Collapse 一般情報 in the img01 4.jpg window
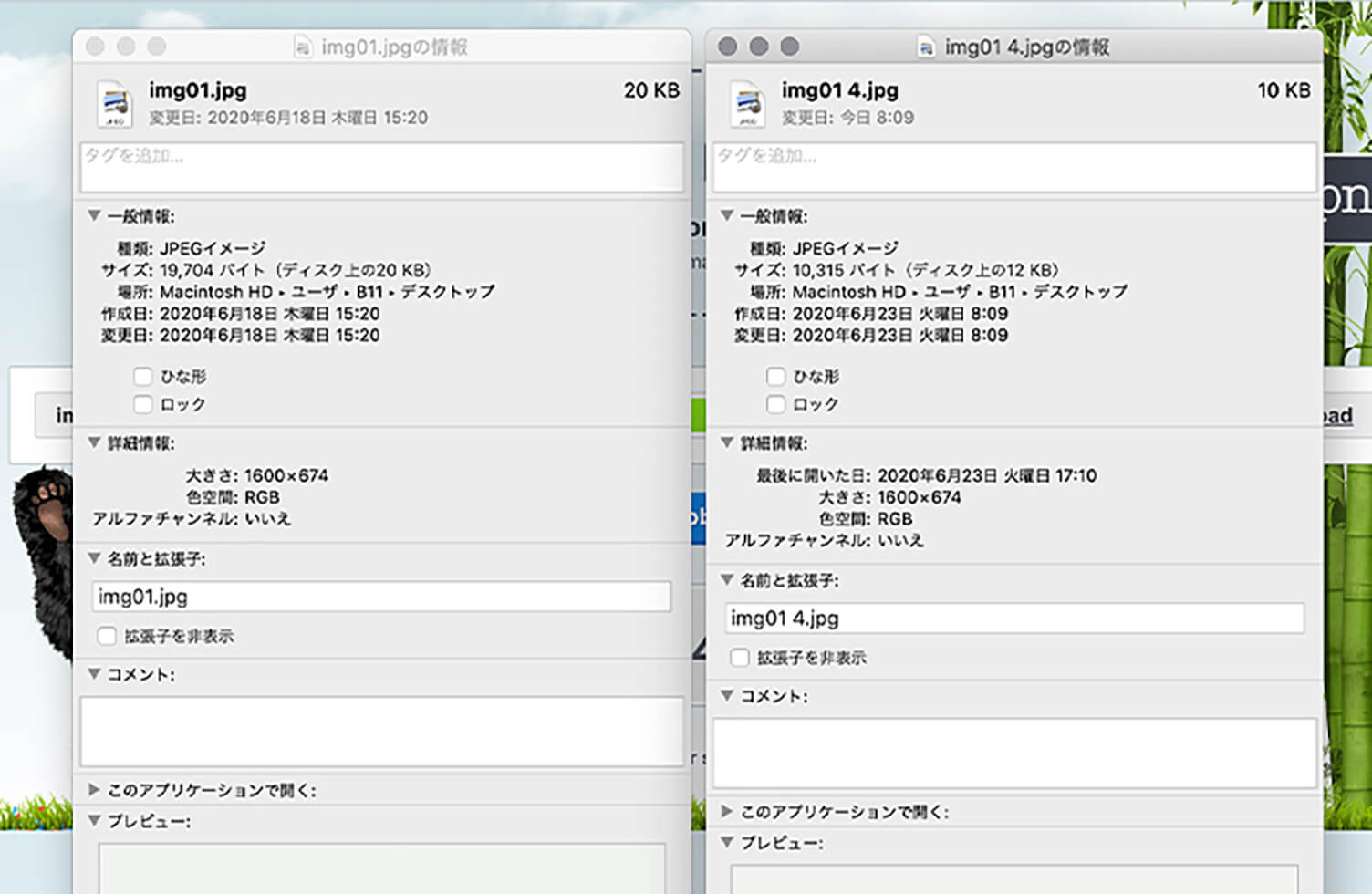Viewport: 1372px width, 894px height. point(726,214)
